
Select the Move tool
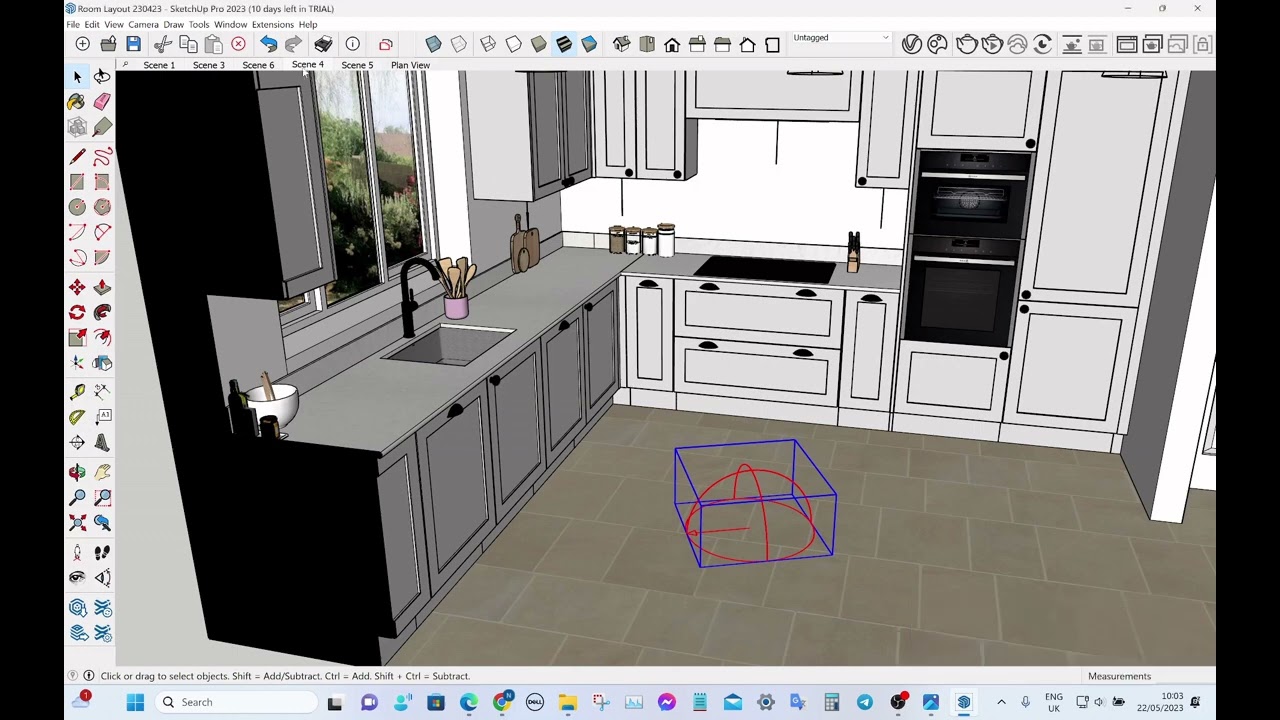77,288
